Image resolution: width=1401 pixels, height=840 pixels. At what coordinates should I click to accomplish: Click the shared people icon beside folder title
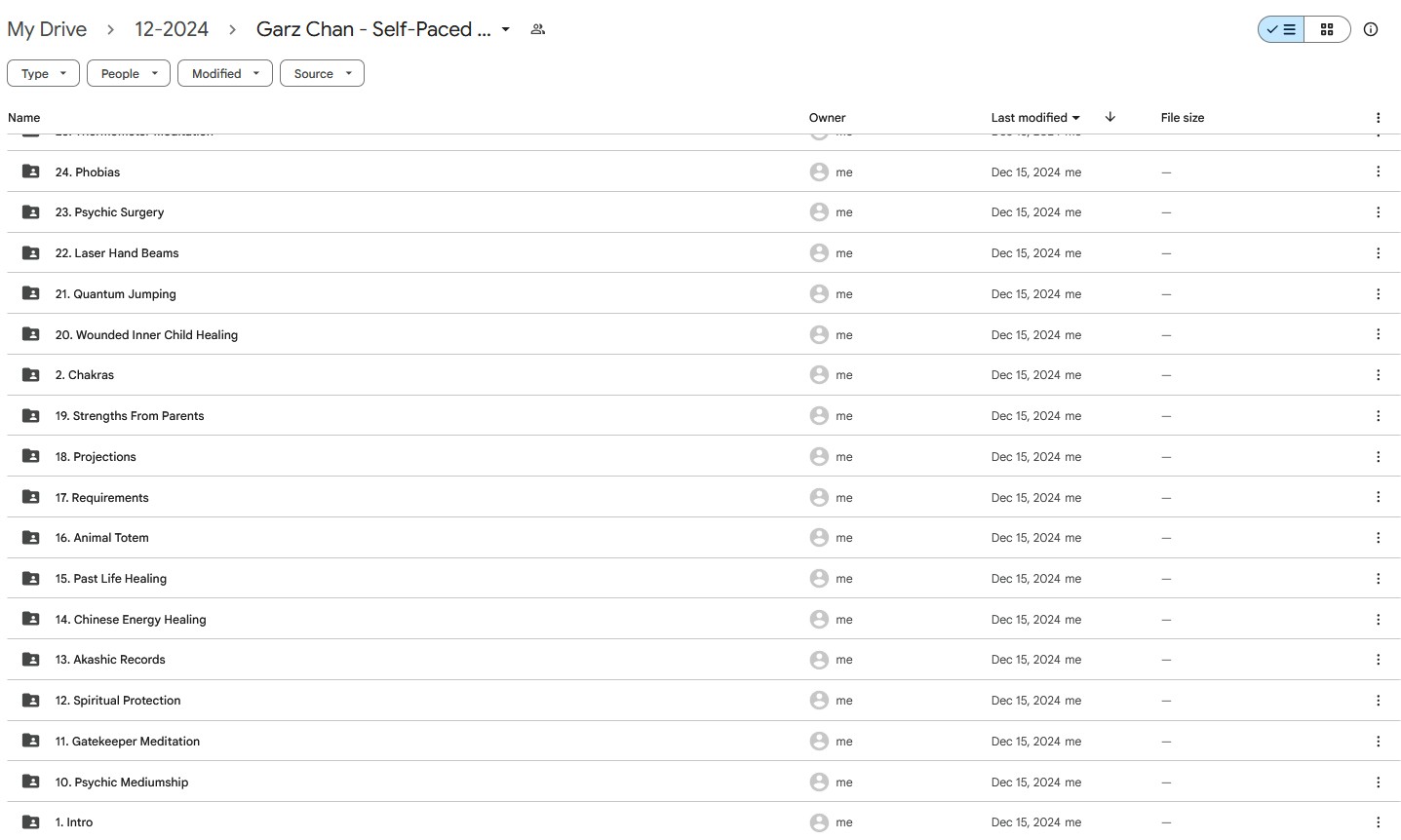pos(537,29)
